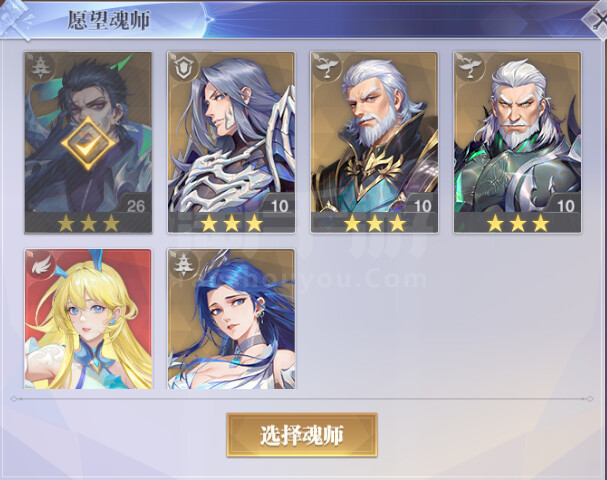Select the dark-haired soul master card
Screen dimensions: 607x480
(88, 143)
